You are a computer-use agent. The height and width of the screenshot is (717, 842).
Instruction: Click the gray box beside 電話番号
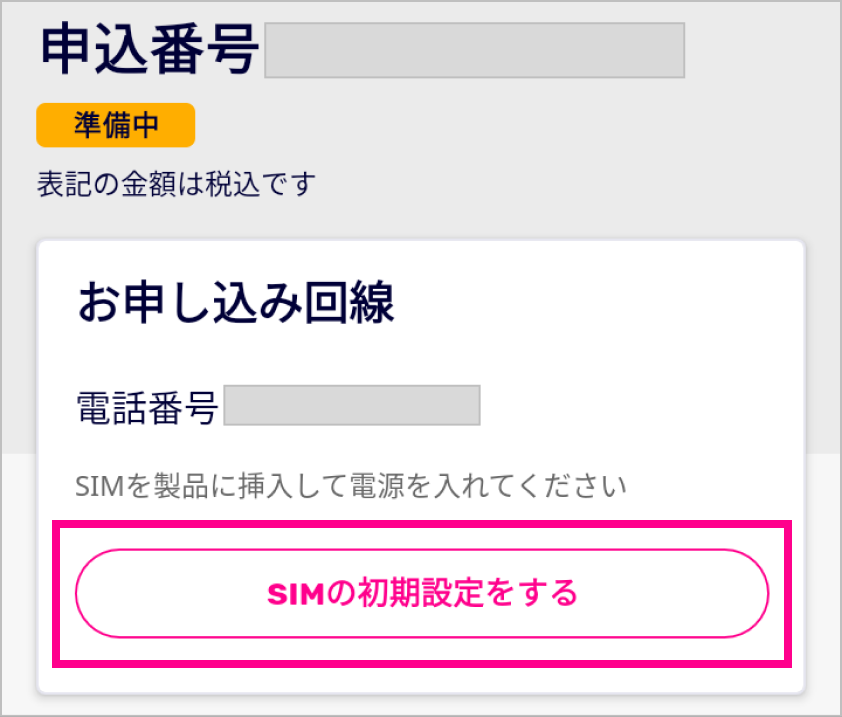click(352, 406)
